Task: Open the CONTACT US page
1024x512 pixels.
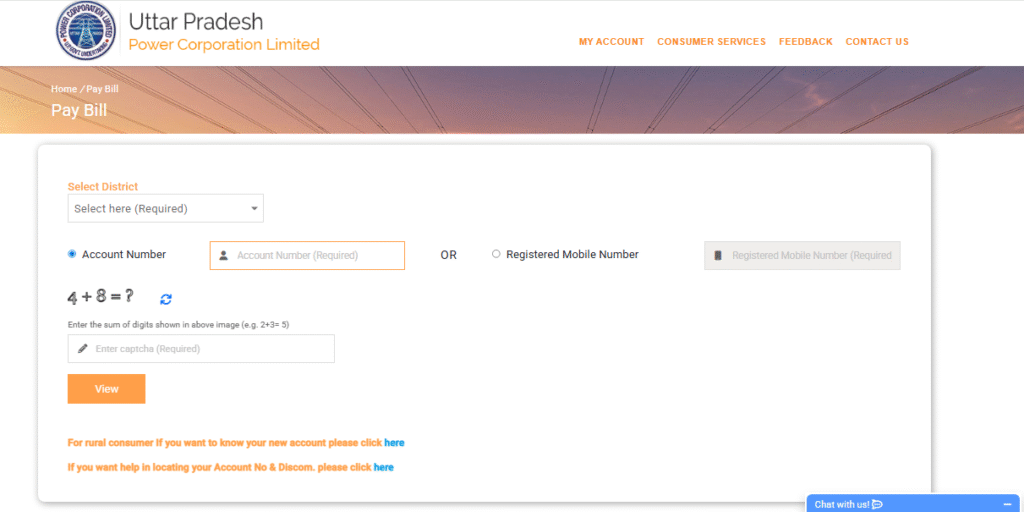Action: (x=876, y=42)
